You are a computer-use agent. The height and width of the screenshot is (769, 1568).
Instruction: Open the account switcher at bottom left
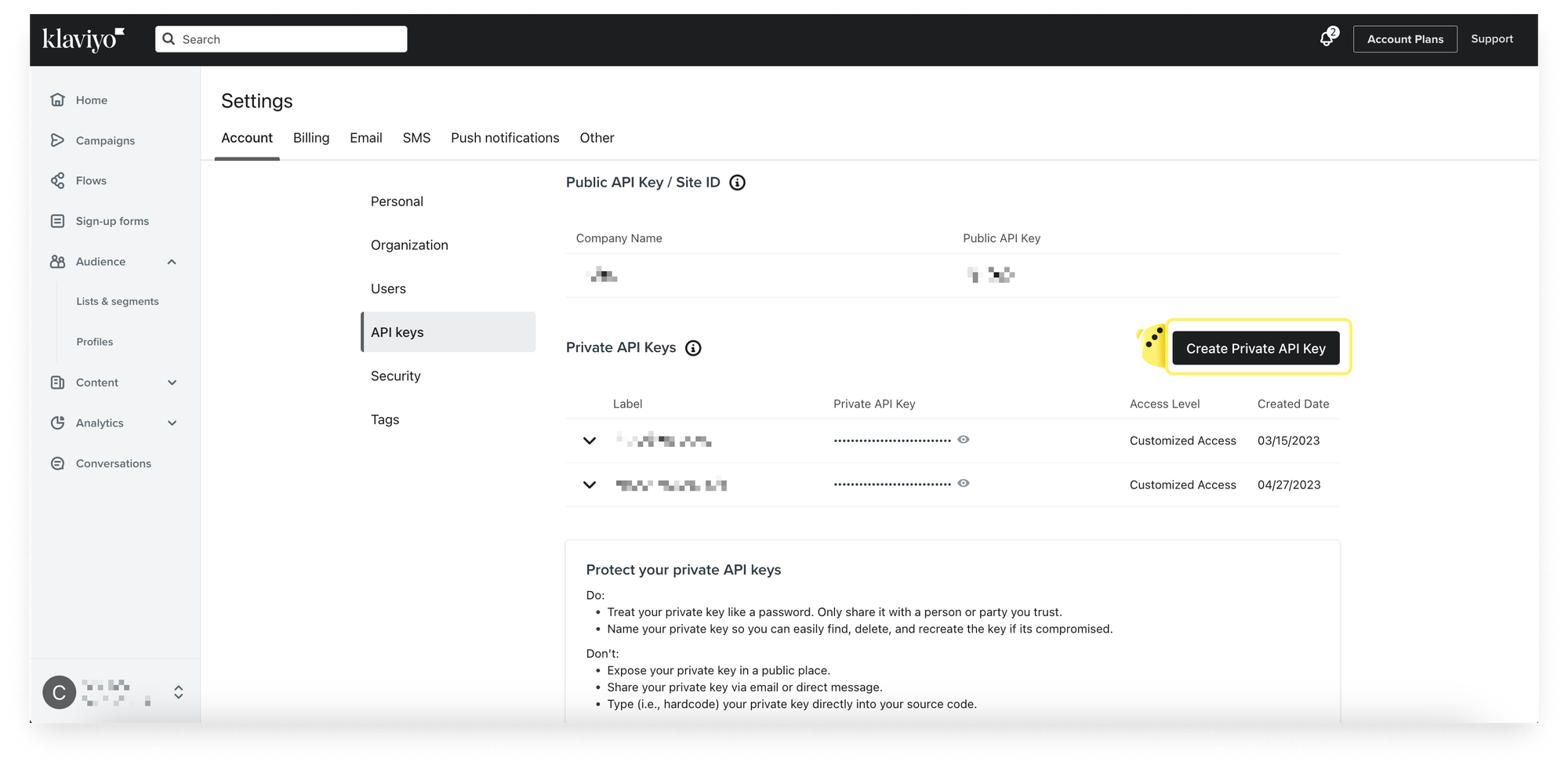178,692
